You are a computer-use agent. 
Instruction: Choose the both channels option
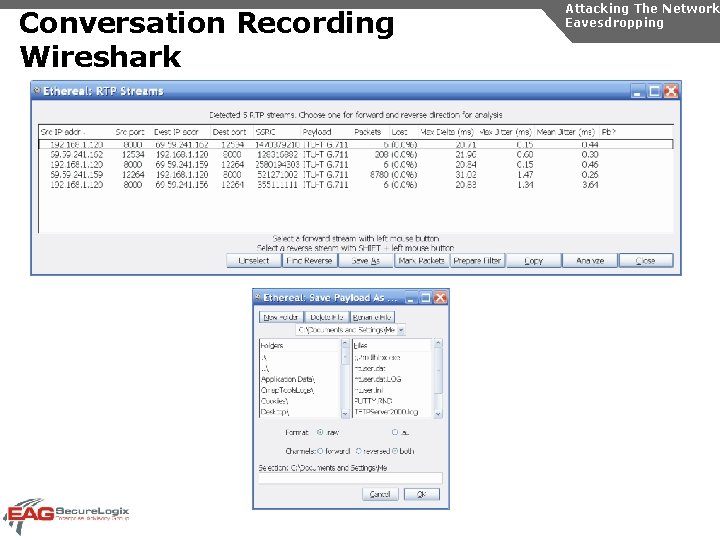[395, 451]
